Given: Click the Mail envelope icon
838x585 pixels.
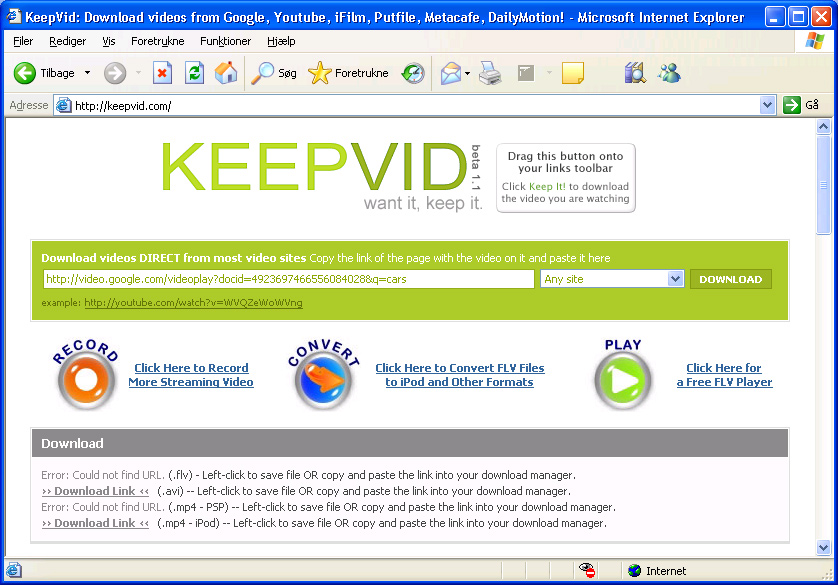Looking at the screenshot, I should tap(451, 73).
